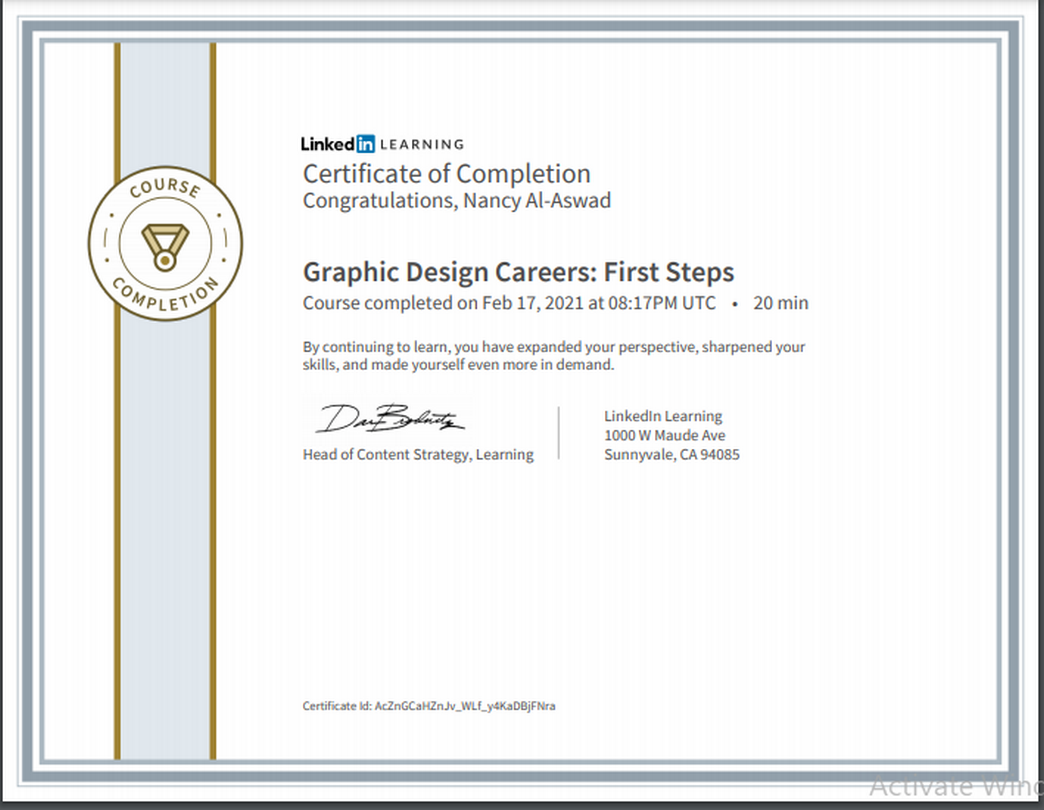Click the 1000 W Maude Ave address line

(x=664, y=436)
